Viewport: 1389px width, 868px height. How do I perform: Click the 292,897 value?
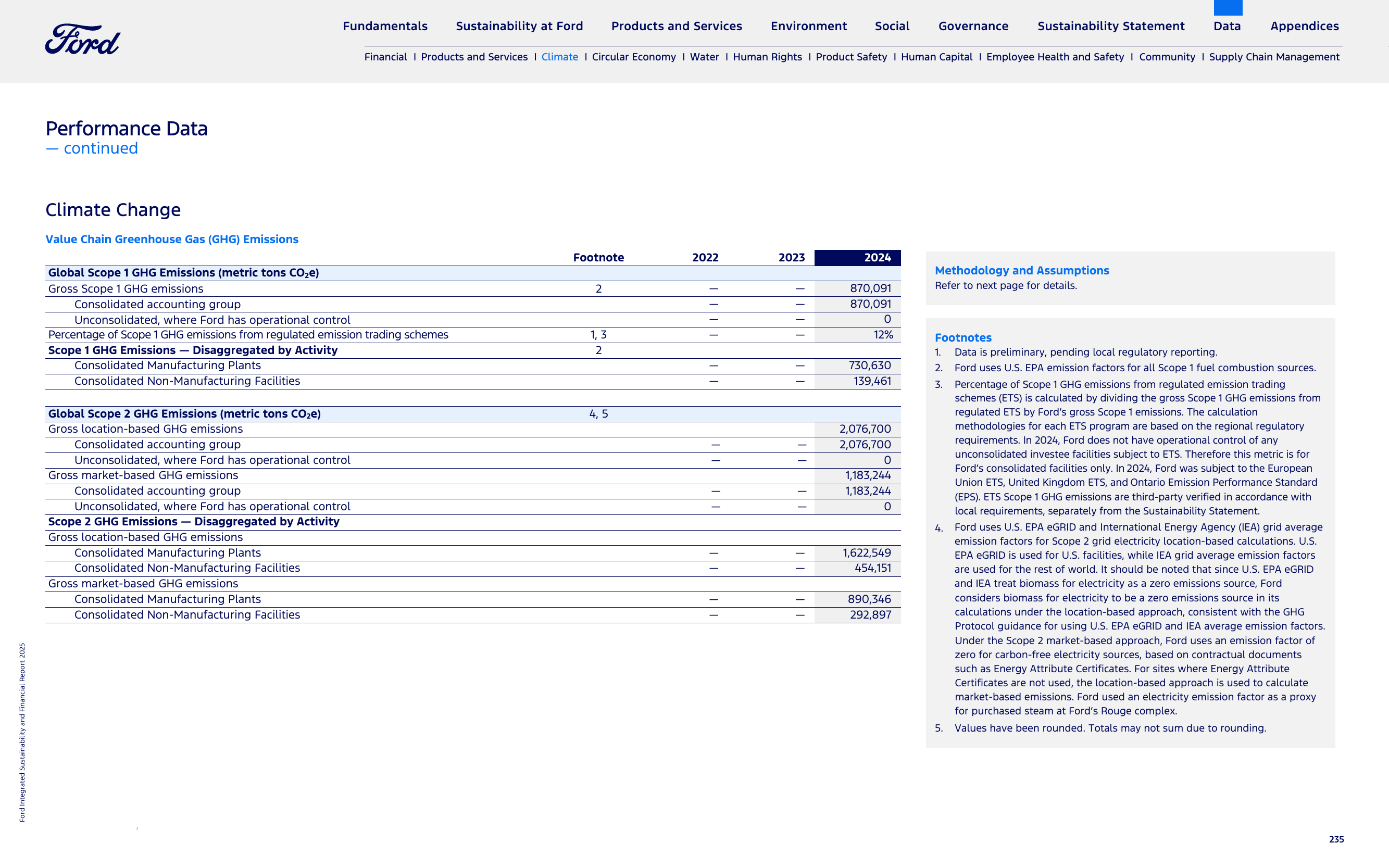[x=870, y=615]
